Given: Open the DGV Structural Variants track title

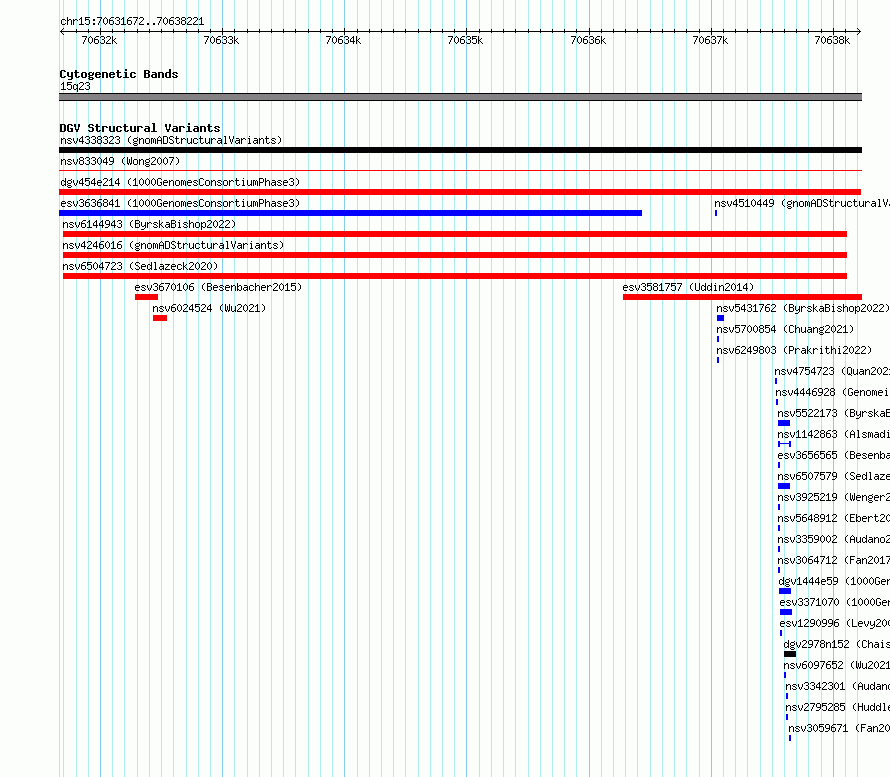Looking at the screenshot, I should (140, 128).
